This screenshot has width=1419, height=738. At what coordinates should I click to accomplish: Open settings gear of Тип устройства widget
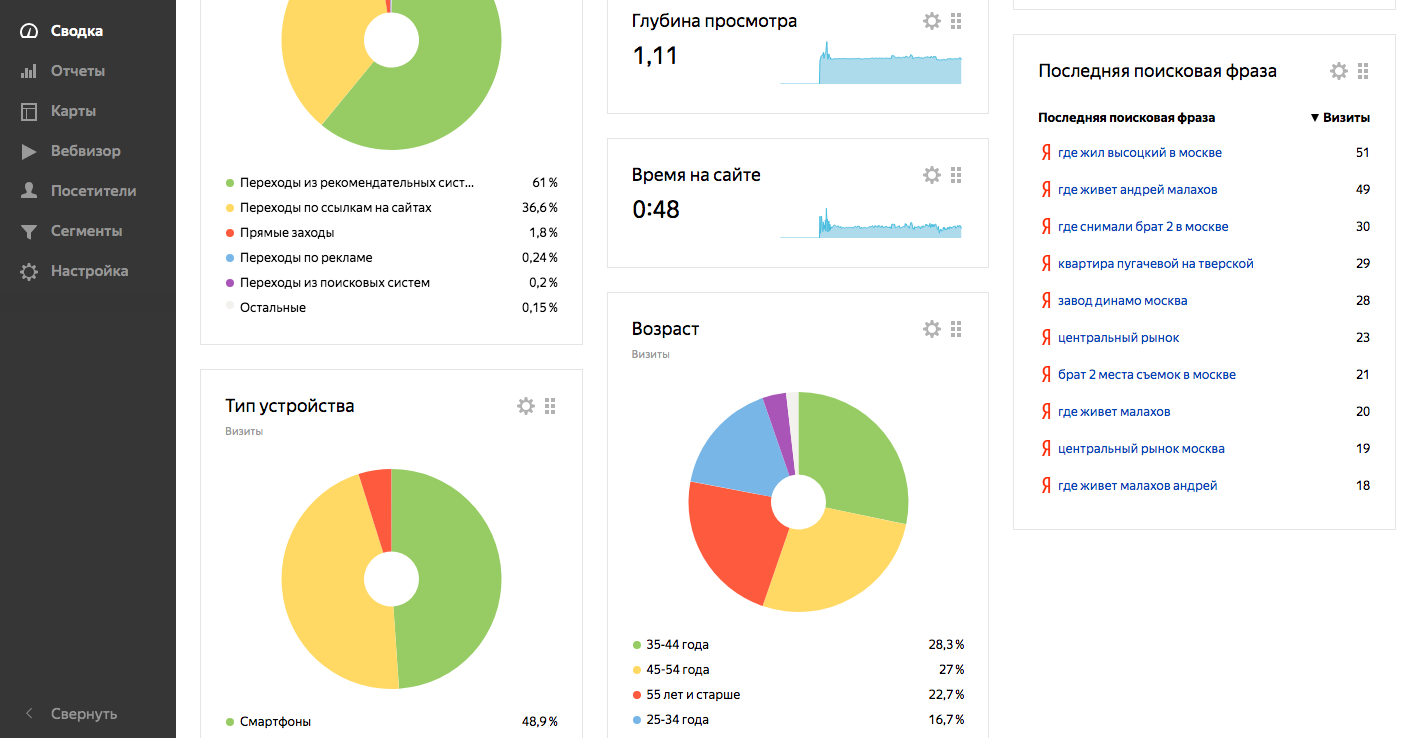pyautogui.click(x=526, y=406)
